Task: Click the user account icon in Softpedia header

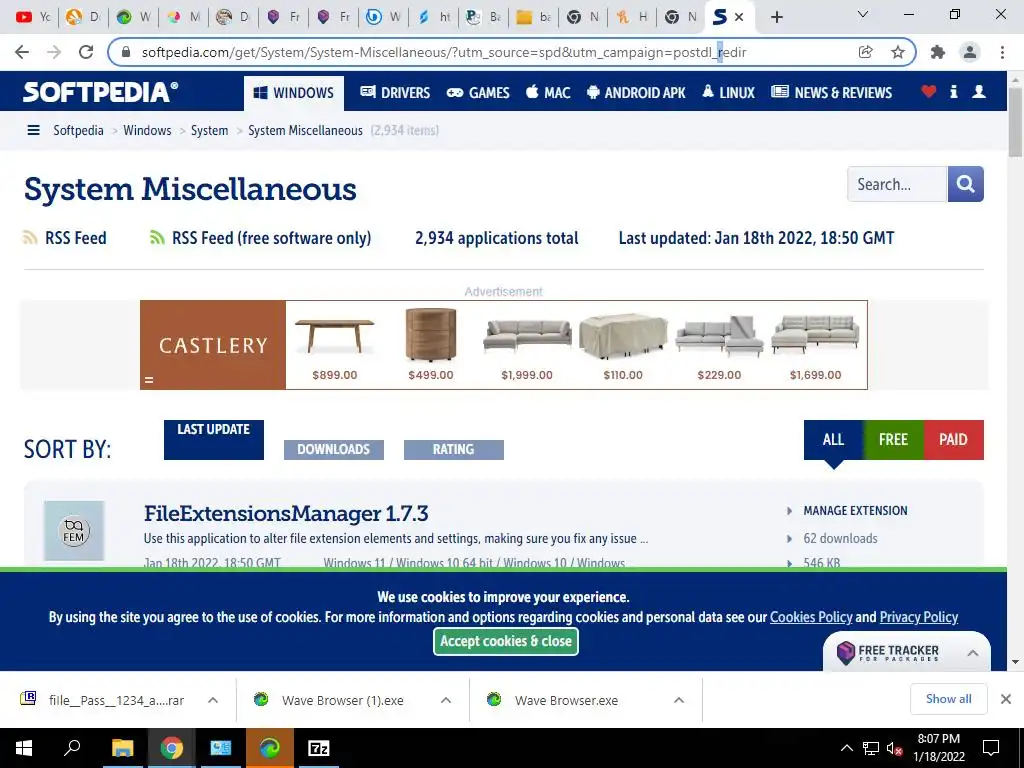Action: (979, 91)
